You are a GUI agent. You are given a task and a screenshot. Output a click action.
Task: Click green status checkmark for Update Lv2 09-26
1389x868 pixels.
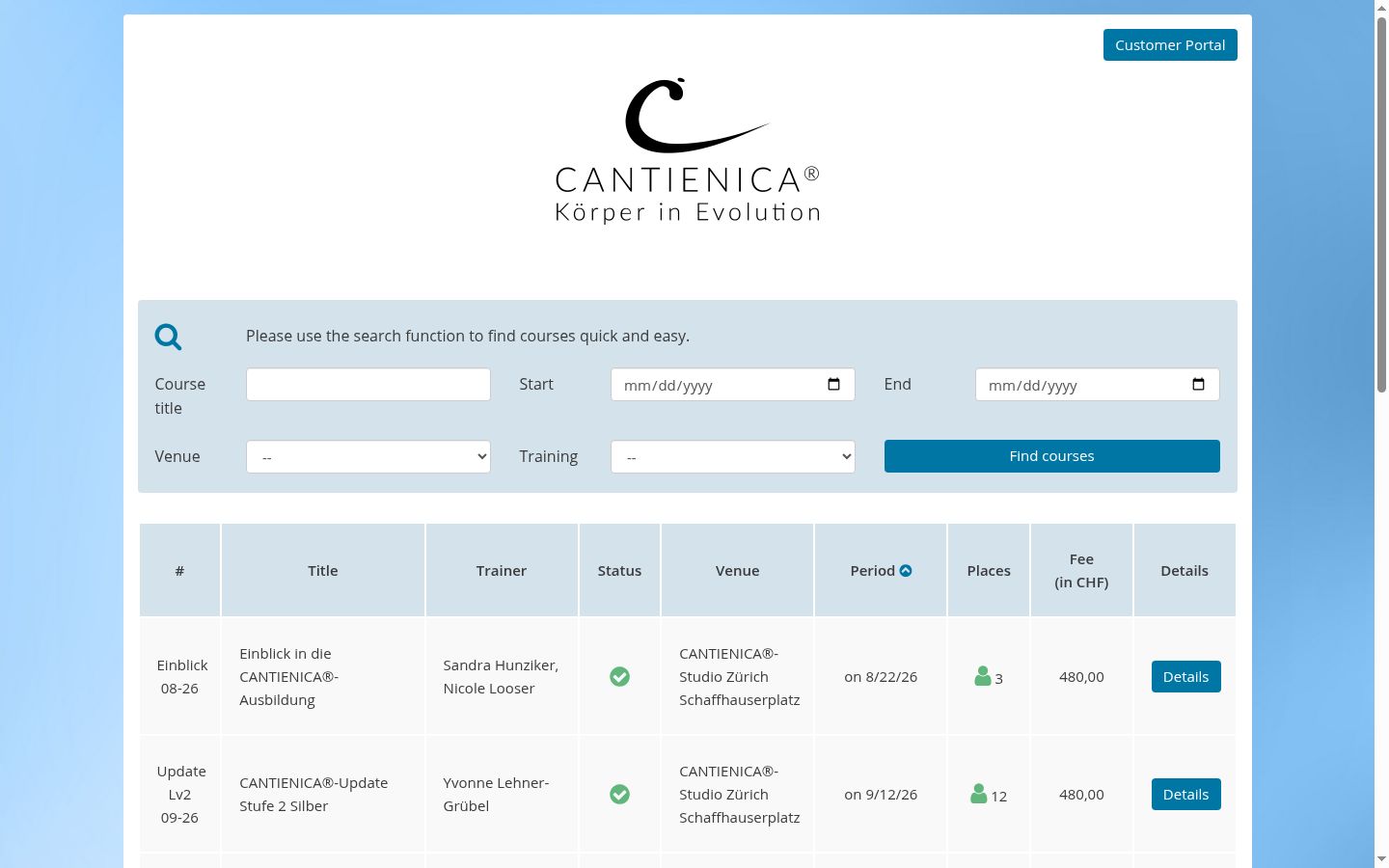coord(620,795)
